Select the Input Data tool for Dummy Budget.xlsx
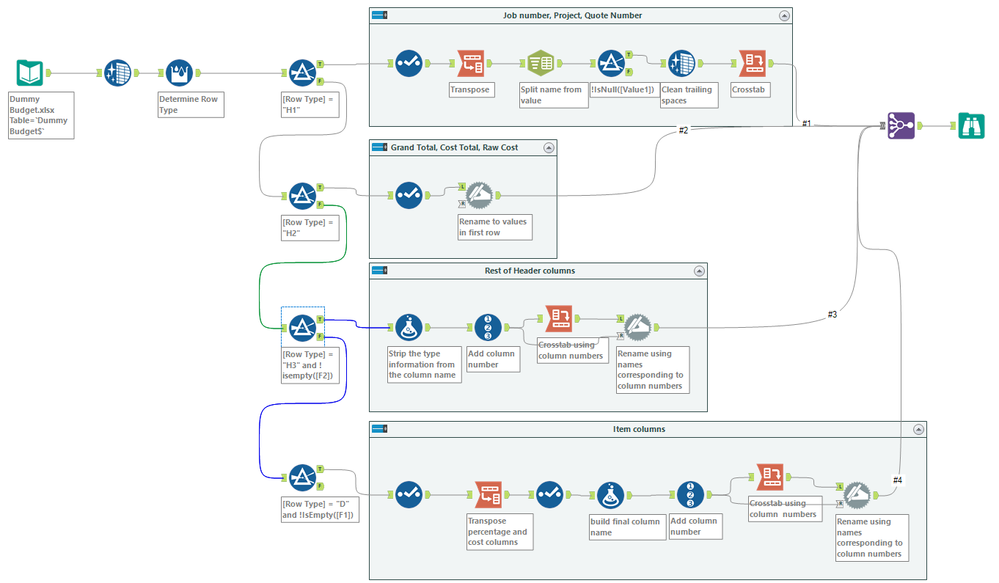 click(x=29, y=73)
